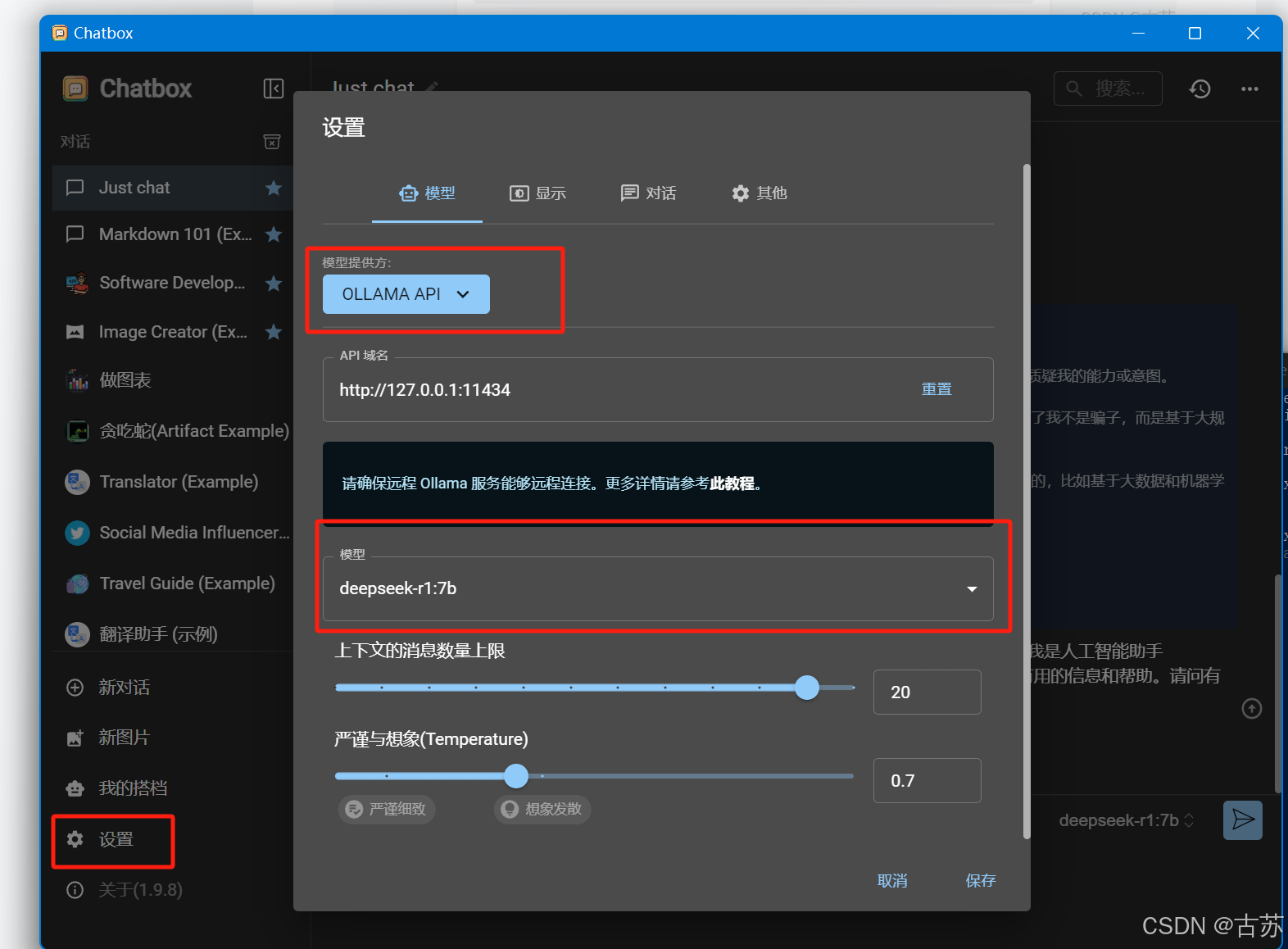
Task: Click the scroll-to-top arrow icon
Action: tap(1252, 708)
